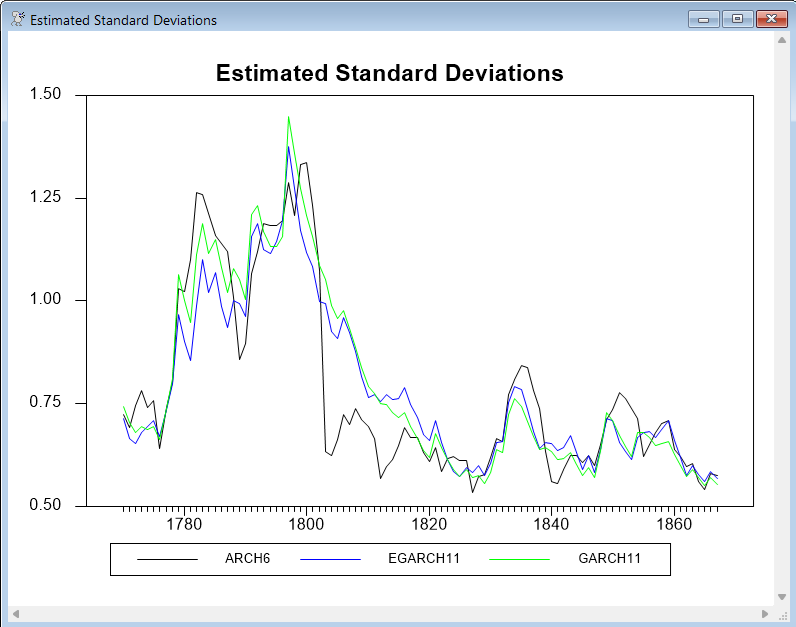Click the horizontal scrollbar track at the bottom
The width and height of the screenshot is (796, 627).
click(390, 612)
